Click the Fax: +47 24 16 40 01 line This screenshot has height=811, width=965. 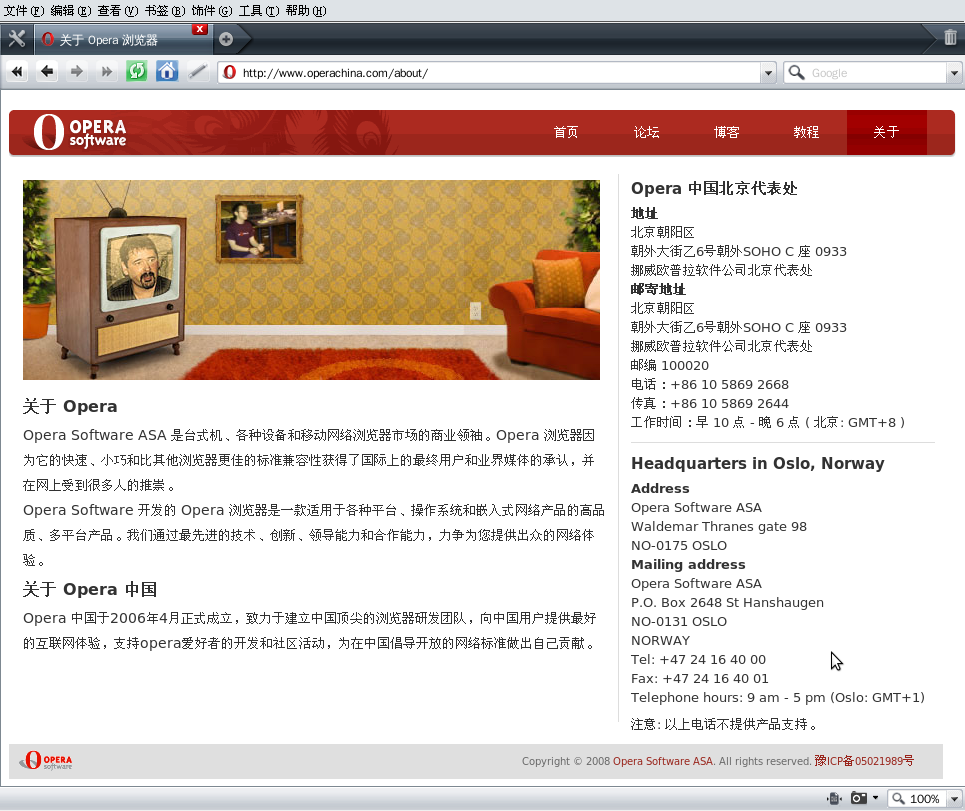tap(700, 679)
